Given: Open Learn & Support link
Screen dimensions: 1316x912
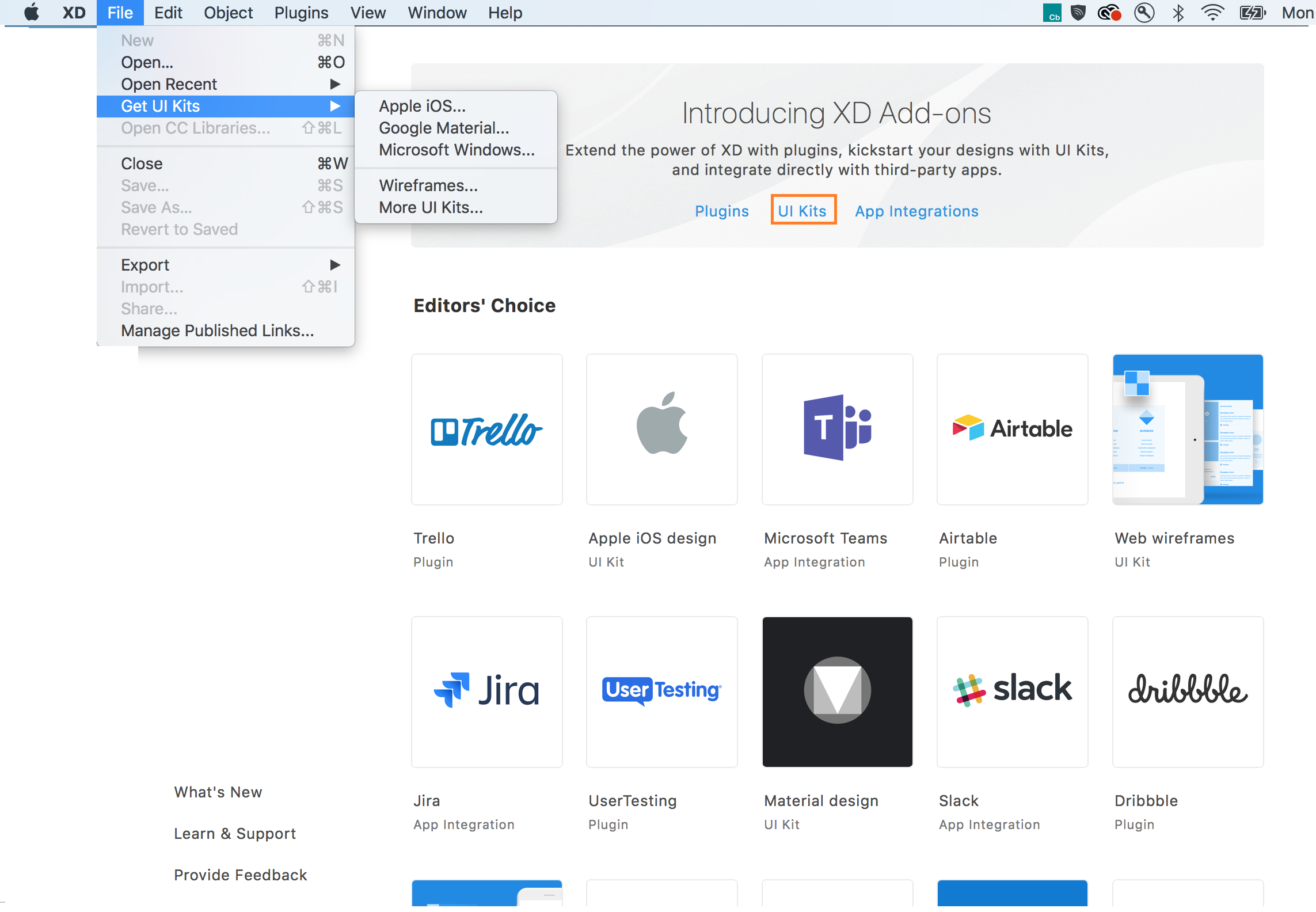Looking at the screenshot, I should (x=235, y=834).
